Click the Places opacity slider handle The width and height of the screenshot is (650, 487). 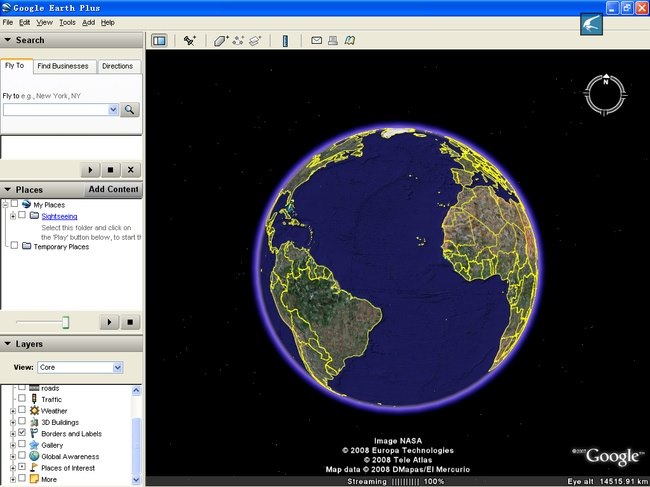[x=65, y=322]
